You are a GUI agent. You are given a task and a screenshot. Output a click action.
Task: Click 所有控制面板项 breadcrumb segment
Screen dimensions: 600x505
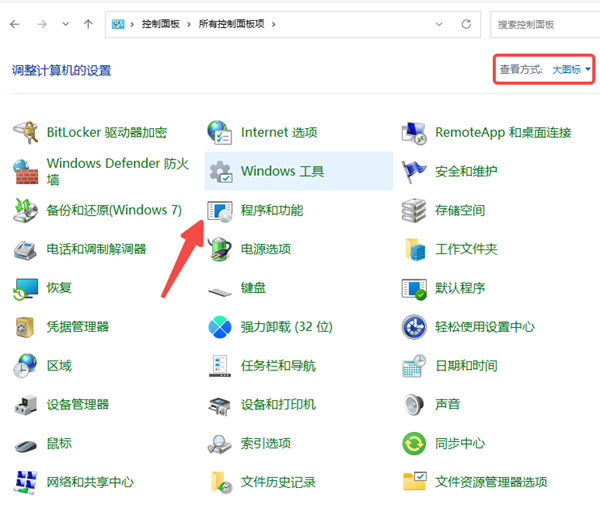tap(231, 23)
